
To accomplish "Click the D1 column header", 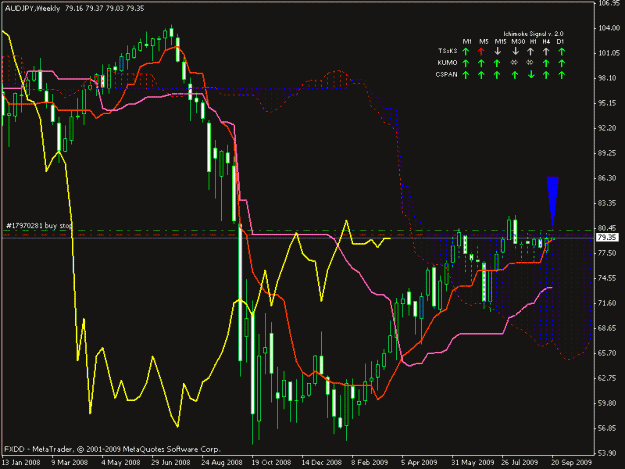I will 560,41.
